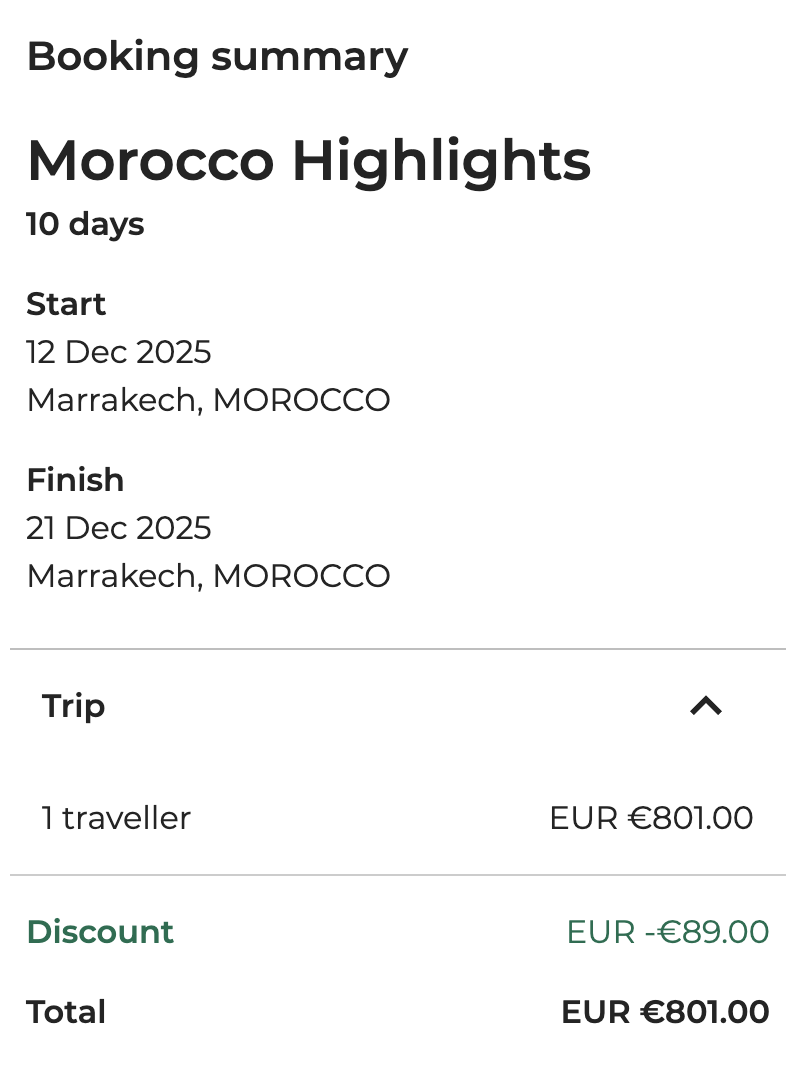Click the word summary in the heading
The image size is (800, 1074).
[x=309, y=57]
